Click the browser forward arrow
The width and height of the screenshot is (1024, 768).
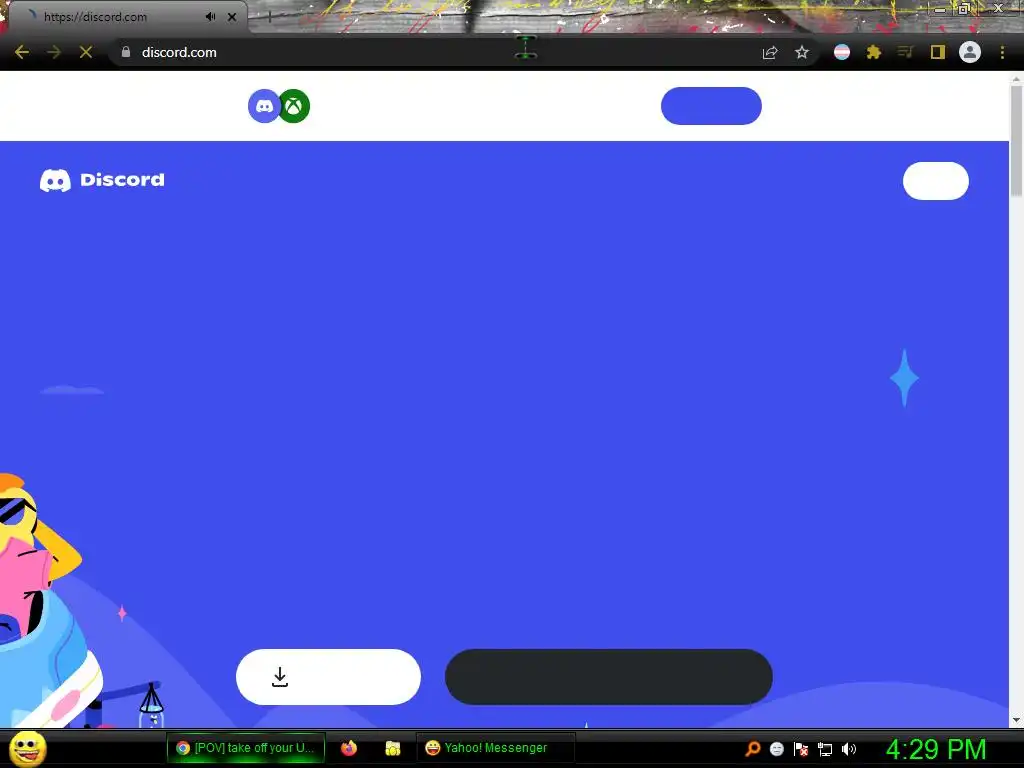[x=54, y=52]
